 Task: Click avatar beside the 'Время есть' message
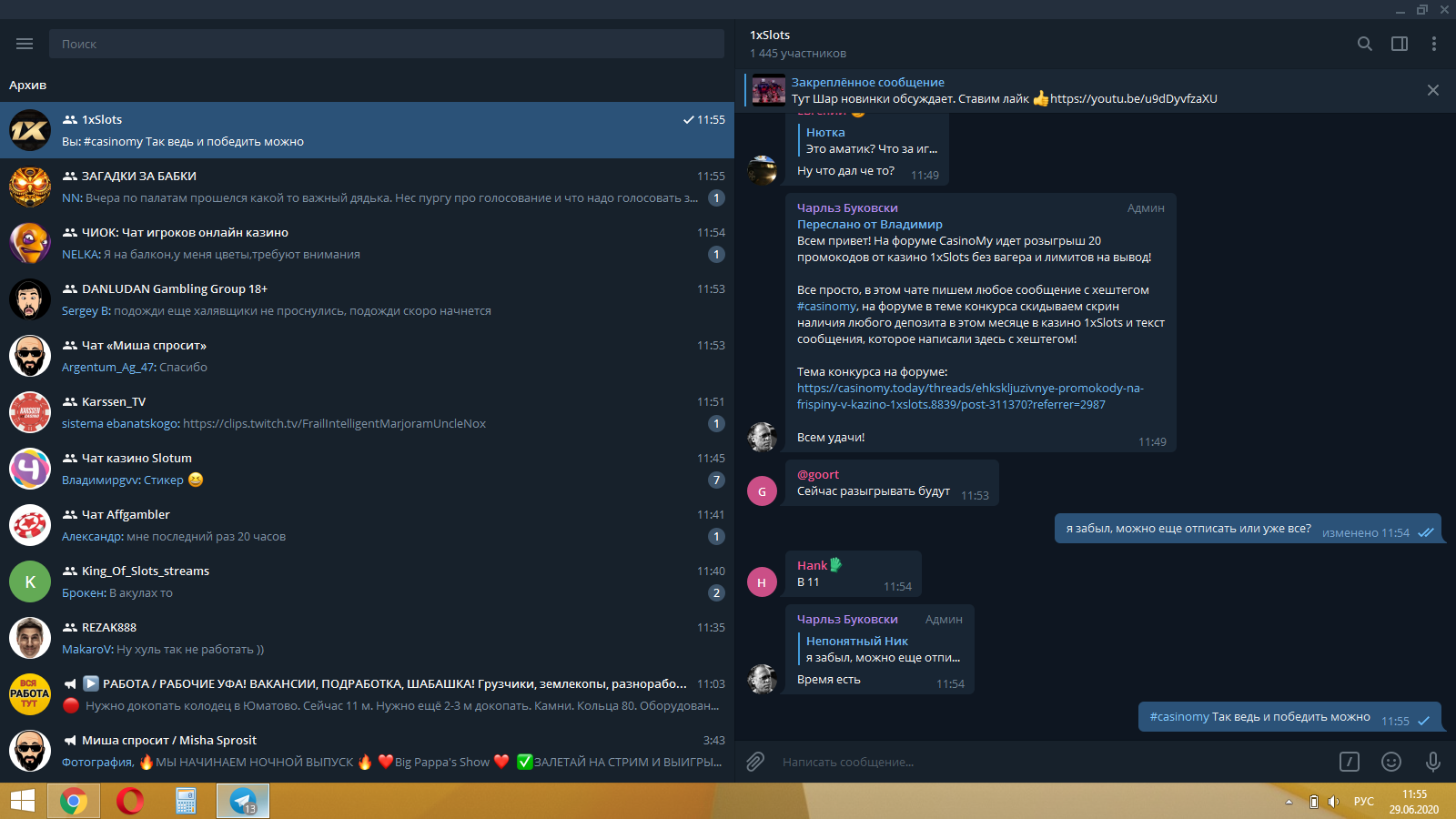pyautogui.click(x=762, y=679)
